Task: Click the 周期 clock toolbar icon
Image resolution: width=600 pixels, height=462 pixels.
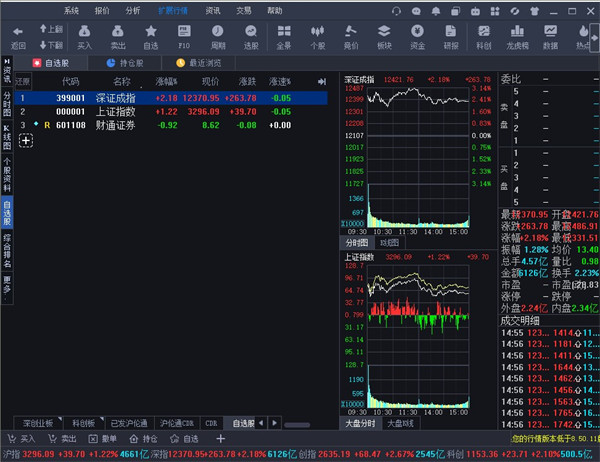Action: pyautogui.click(x=218, y=31)
